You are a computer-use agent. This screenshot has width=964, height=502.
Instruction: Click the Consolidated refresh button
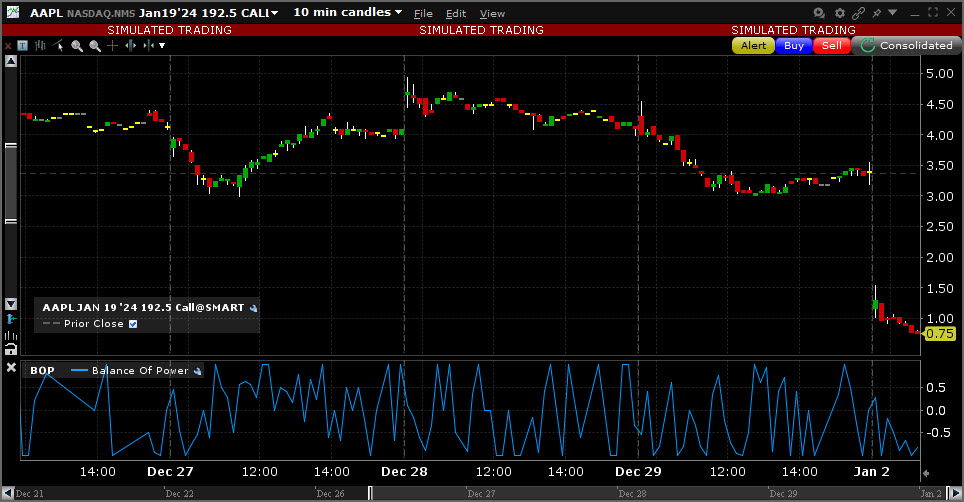pos(906,45)
